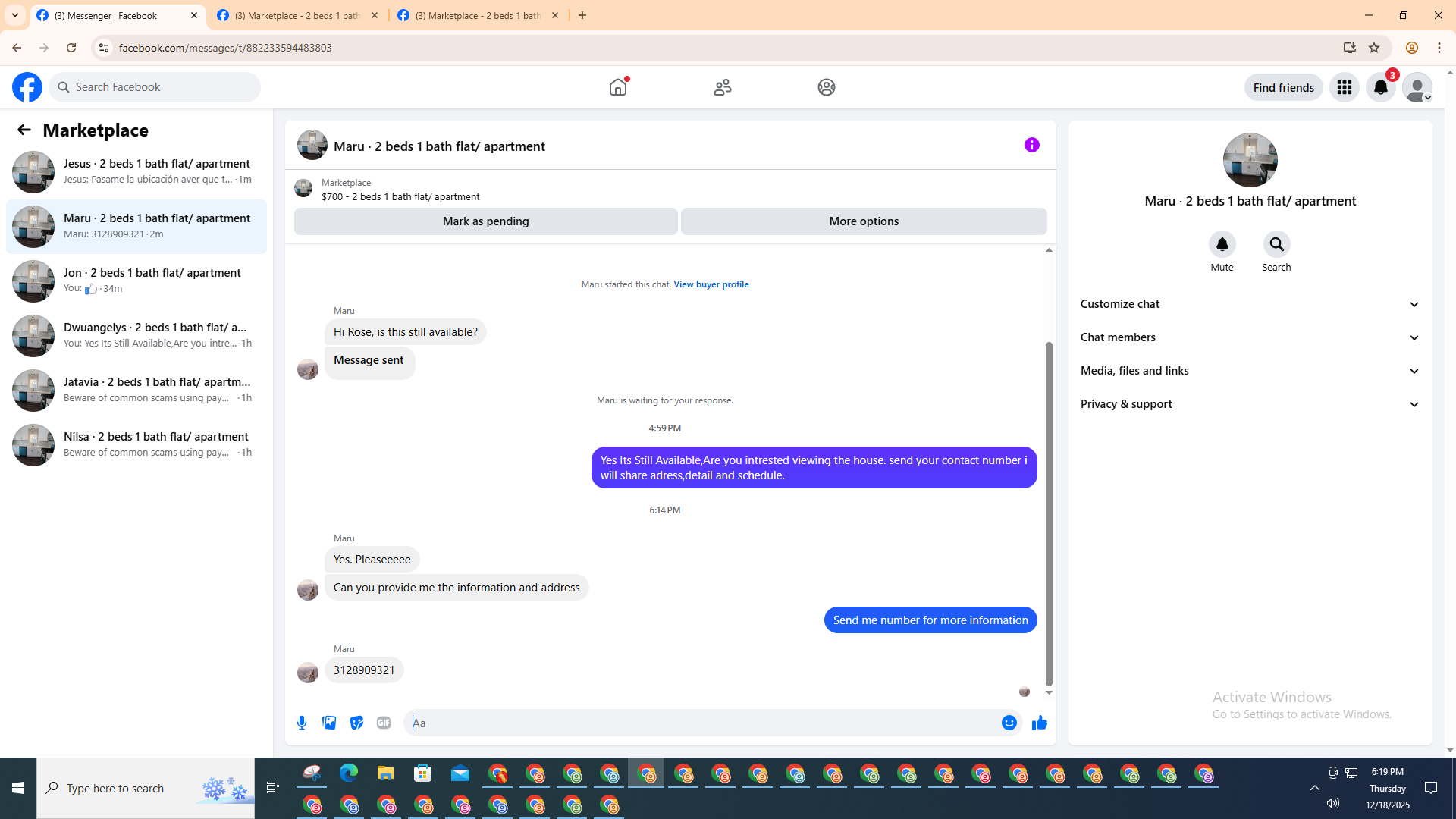Open Jon conversation in chat list

tap(136, 281)
